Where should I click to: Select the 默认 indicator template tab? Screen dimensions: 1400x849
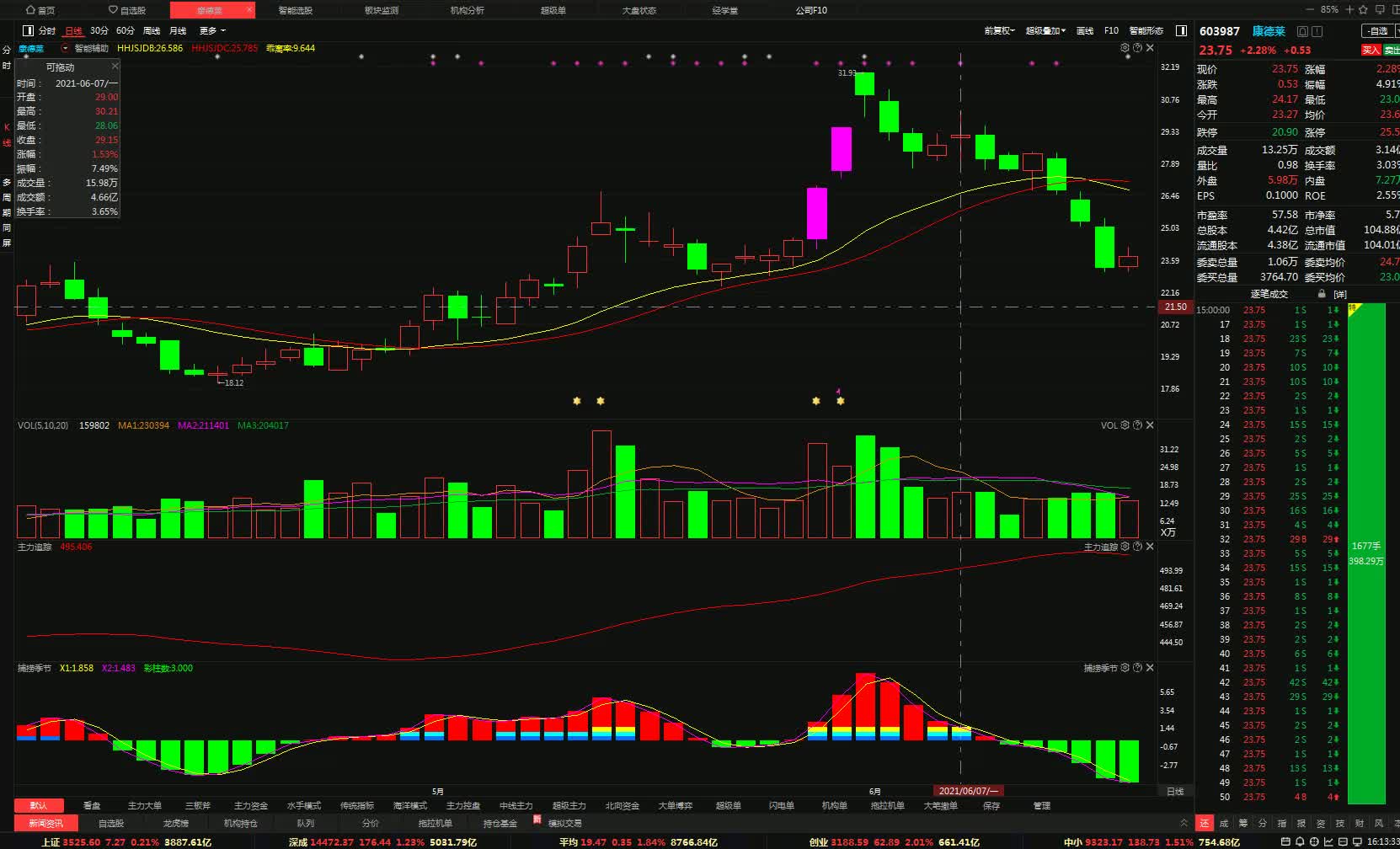click(x=38, y=806)
